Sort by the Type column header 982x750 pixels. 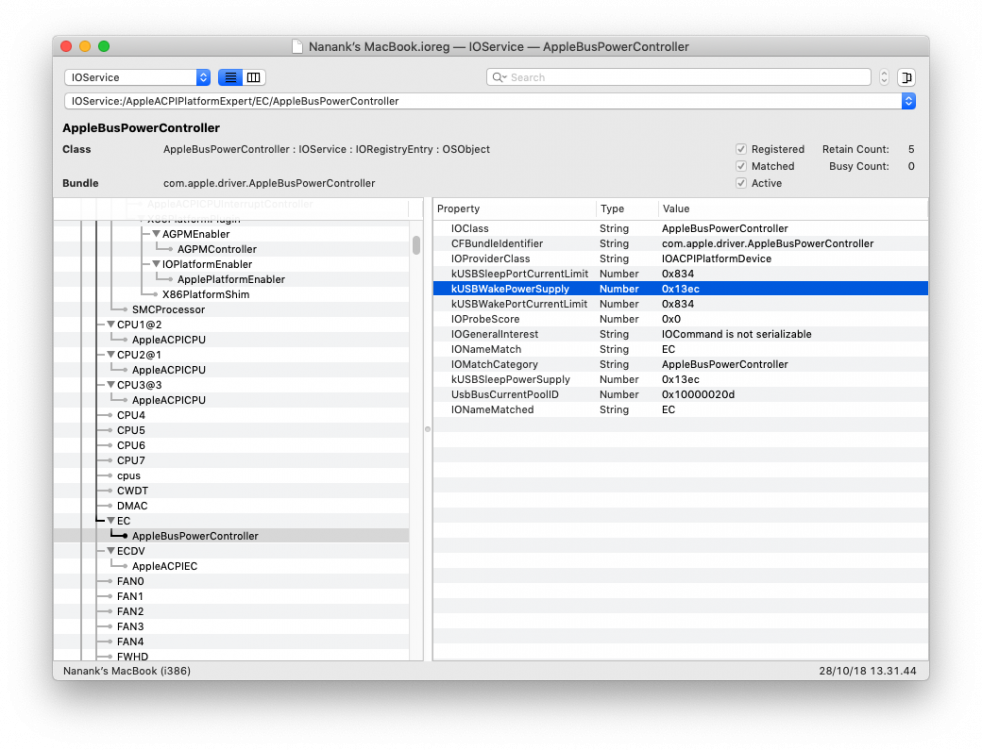[627, 208]
